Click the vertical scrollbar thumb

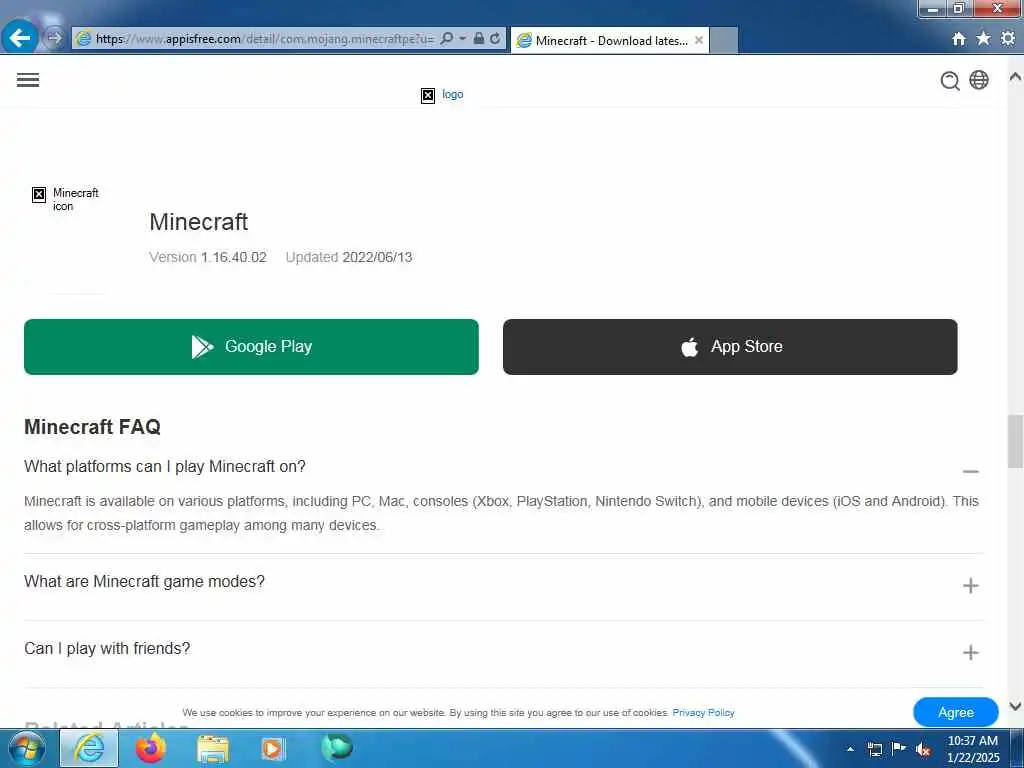[1015, 441]
